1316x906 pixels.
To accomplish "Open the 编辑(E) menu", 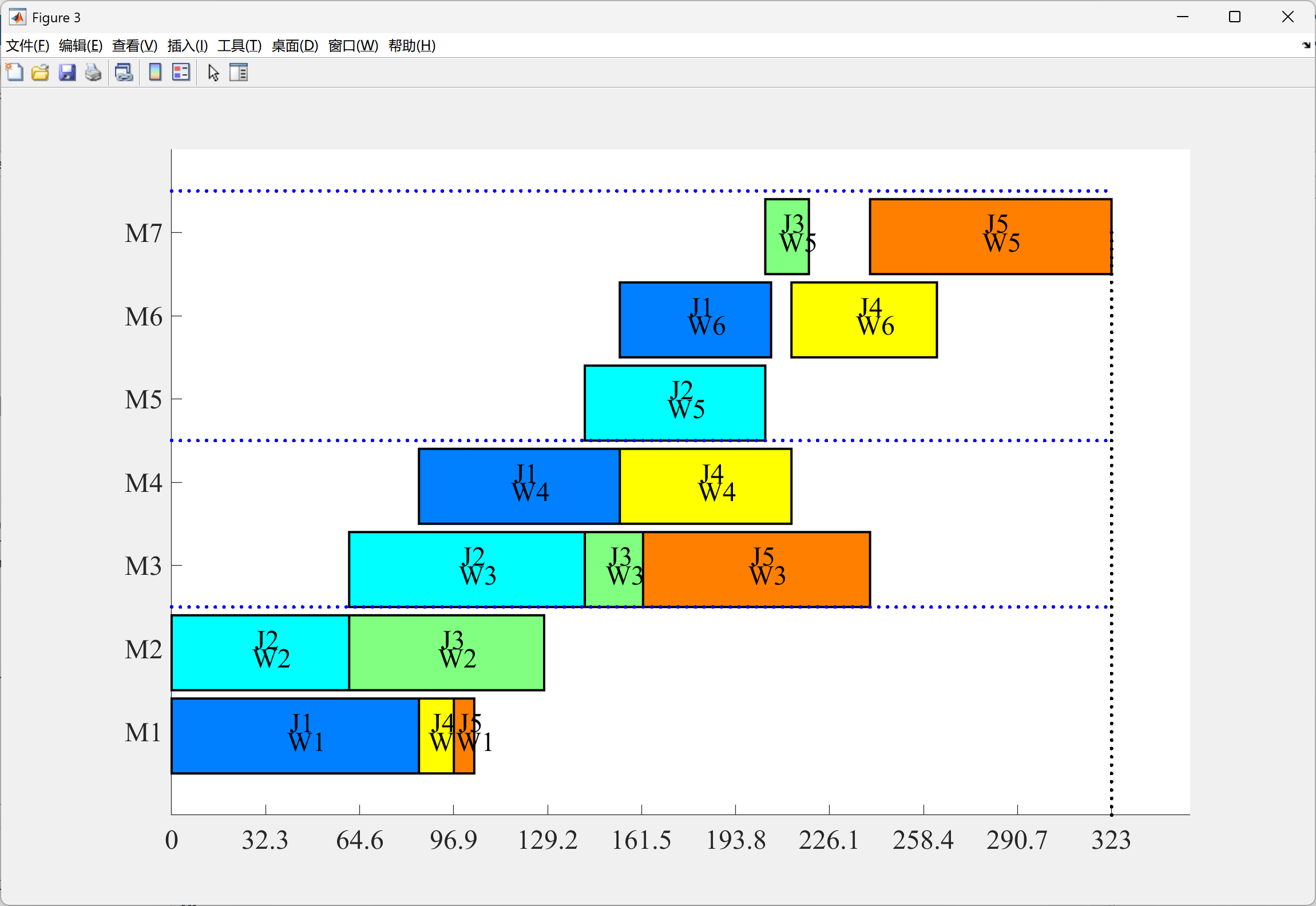I will click(x=81, y=46).
